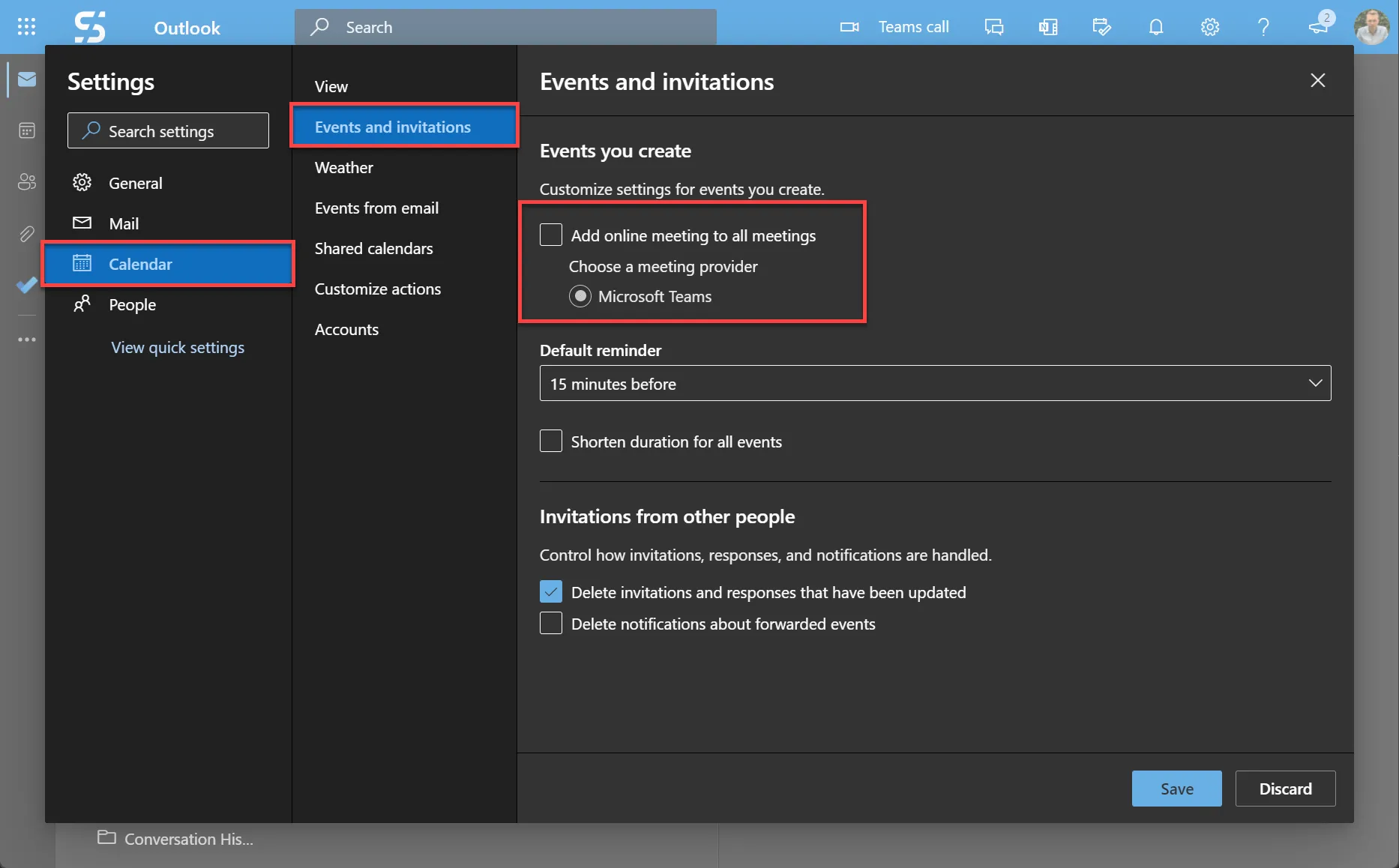This screenshot has height=868, width=1399.
Task: Open Files paperclip in the left rail
Action: 27,234
